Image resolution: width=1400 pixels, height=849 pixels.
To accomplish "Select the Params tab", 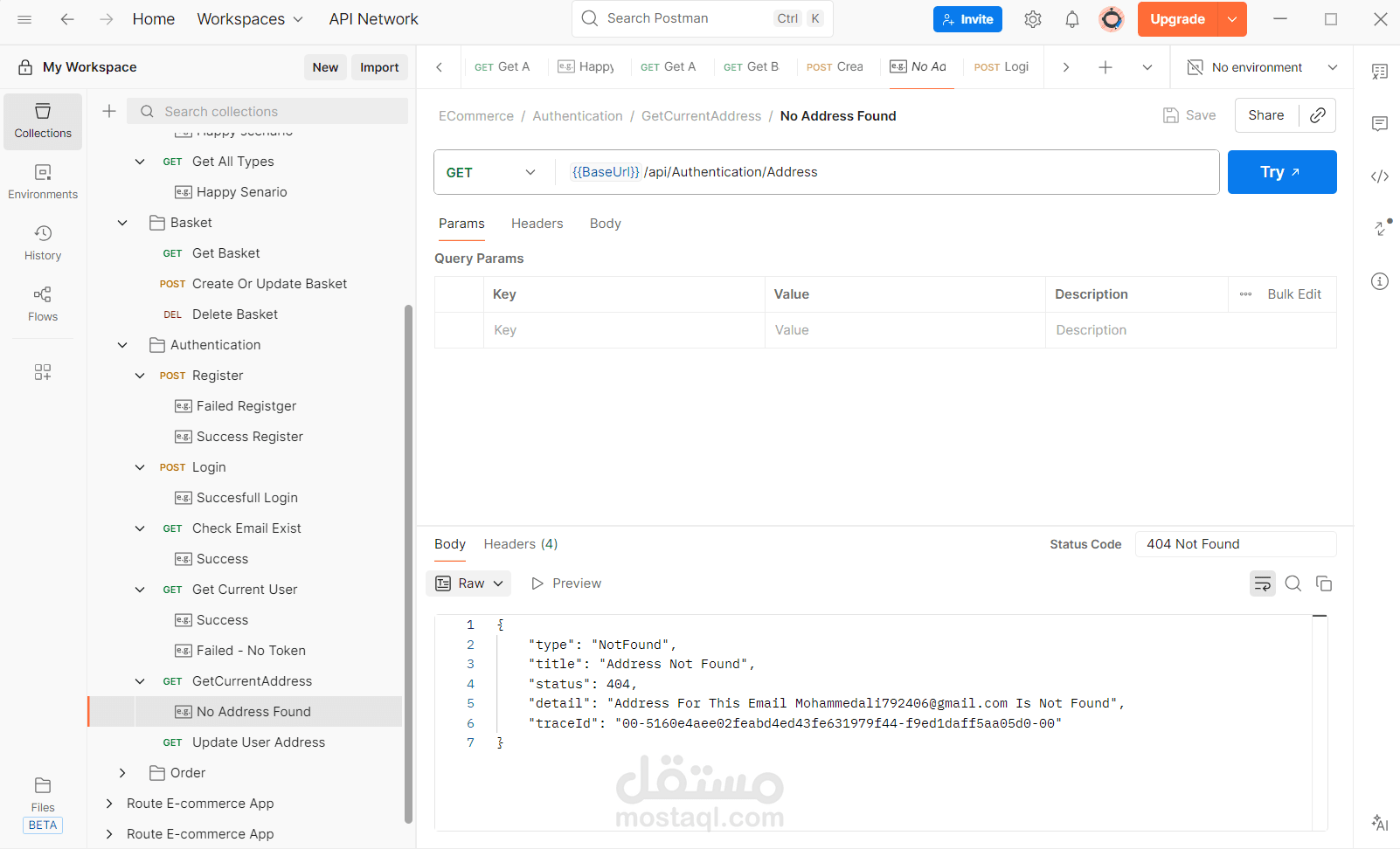I will [461, 224].
